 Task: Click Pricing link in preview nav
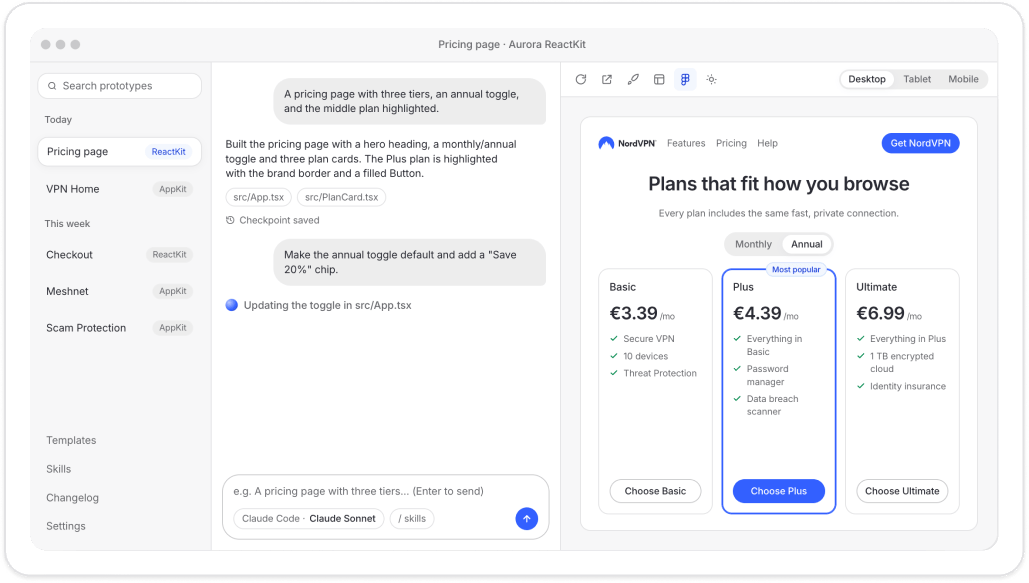pos(731,143)
